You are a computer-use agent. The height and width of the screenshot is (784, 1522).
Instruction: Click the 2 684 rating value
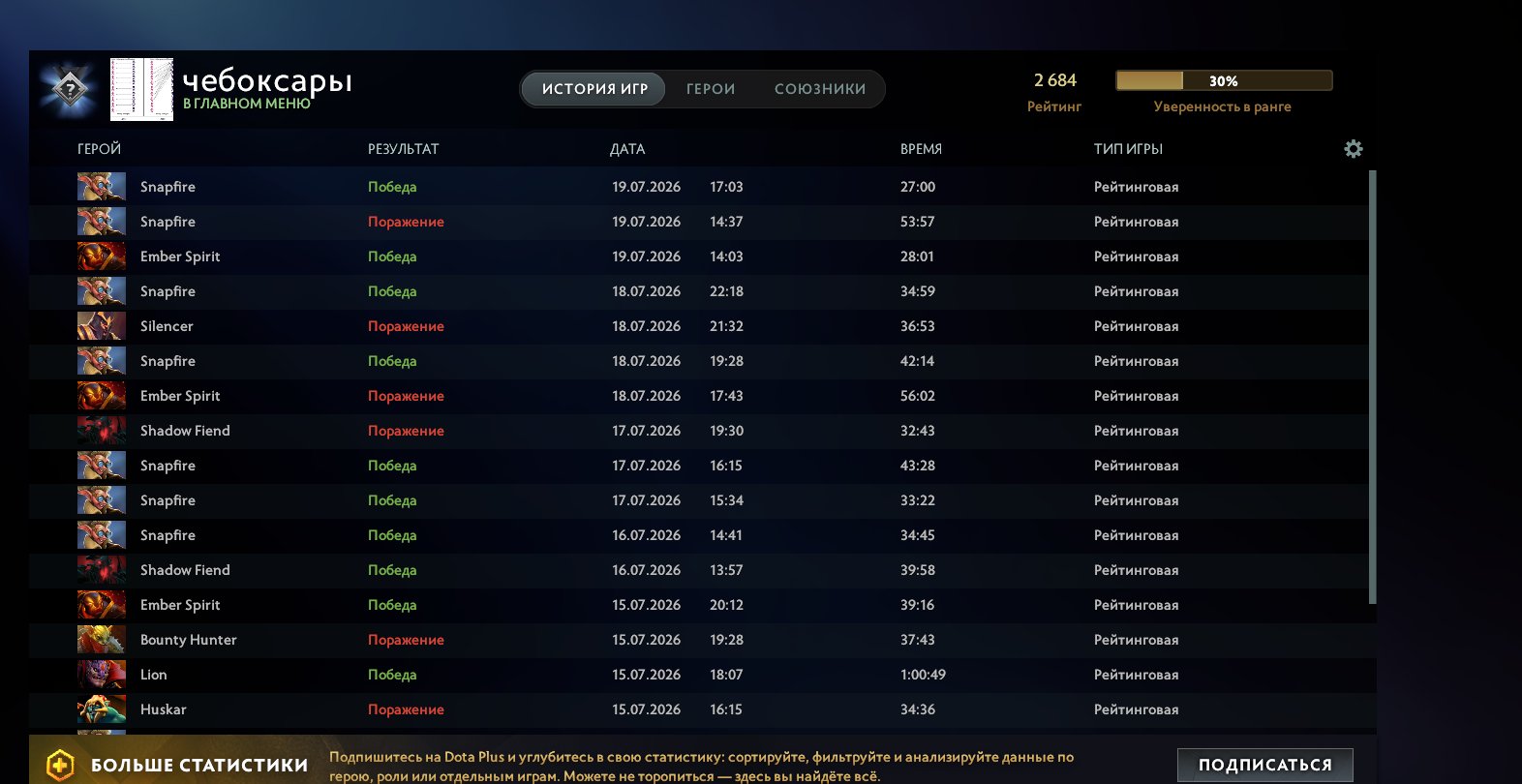coord(1055,80)
